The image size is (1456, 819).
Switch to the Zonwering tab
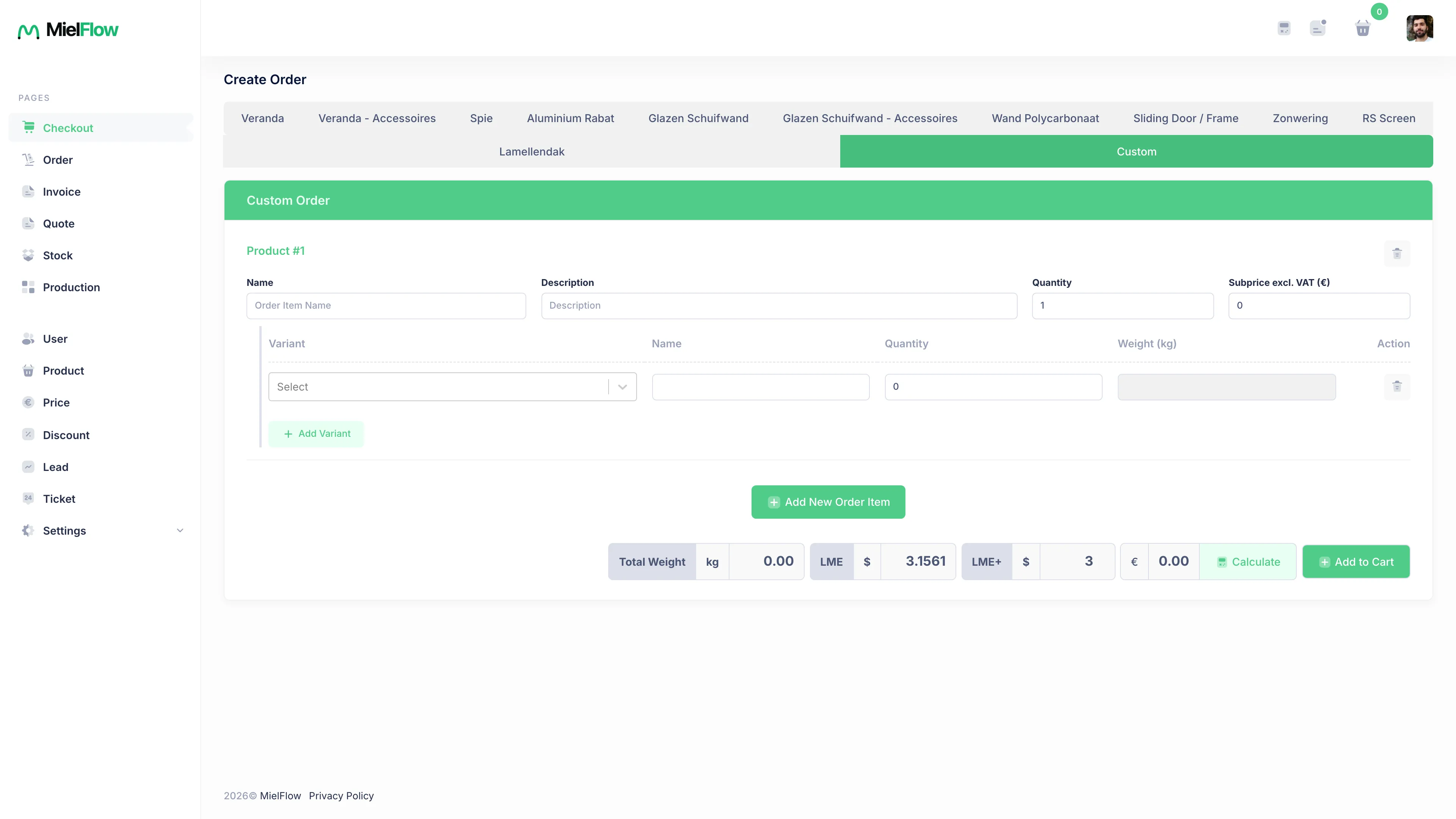tap(1300, 118)
